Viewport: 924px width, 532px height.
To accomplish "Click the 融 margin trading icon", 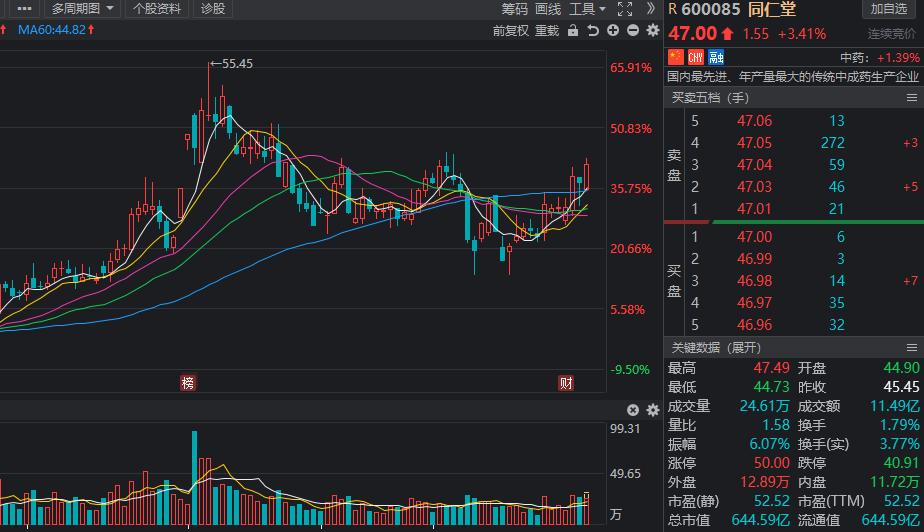I will pyautogui.click(x=716, y=57).
